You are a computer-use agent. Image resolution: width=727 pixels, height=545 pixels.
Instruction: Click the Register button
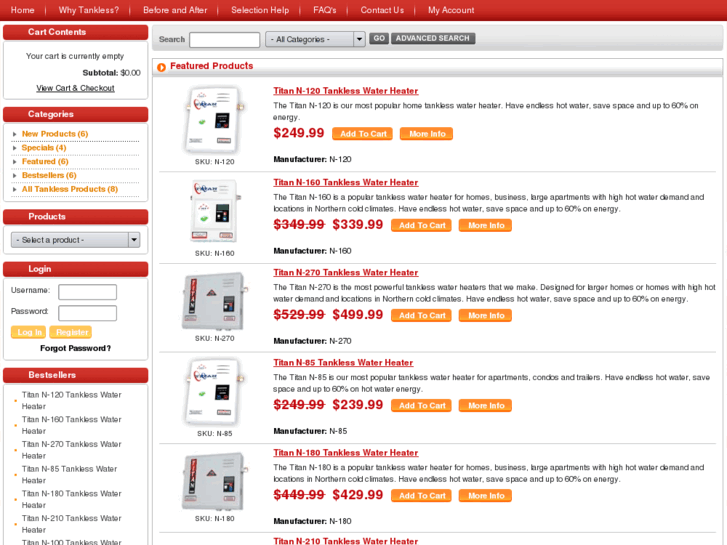pos(70,332)
